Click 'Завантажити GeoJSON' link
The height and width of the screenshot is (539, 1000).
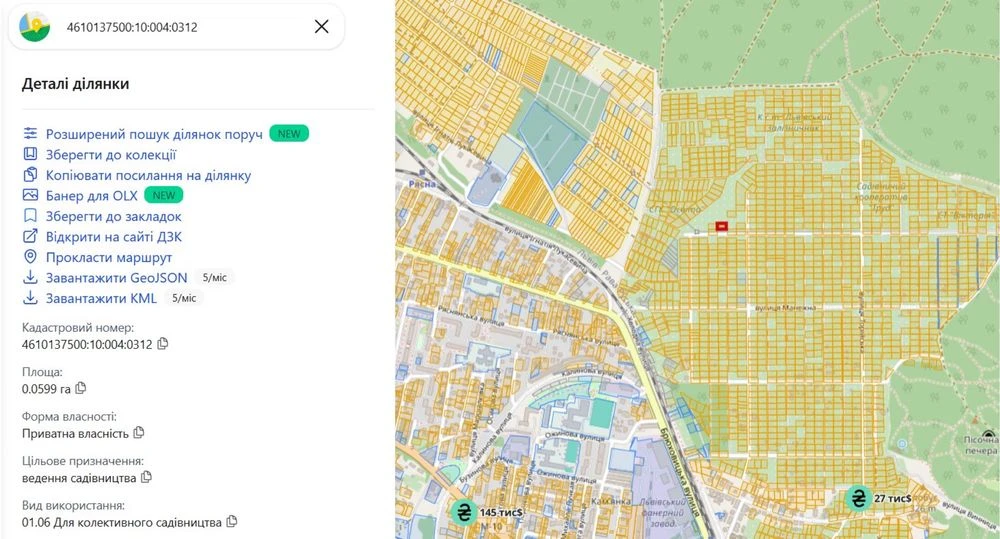click(x=116, y=277)
